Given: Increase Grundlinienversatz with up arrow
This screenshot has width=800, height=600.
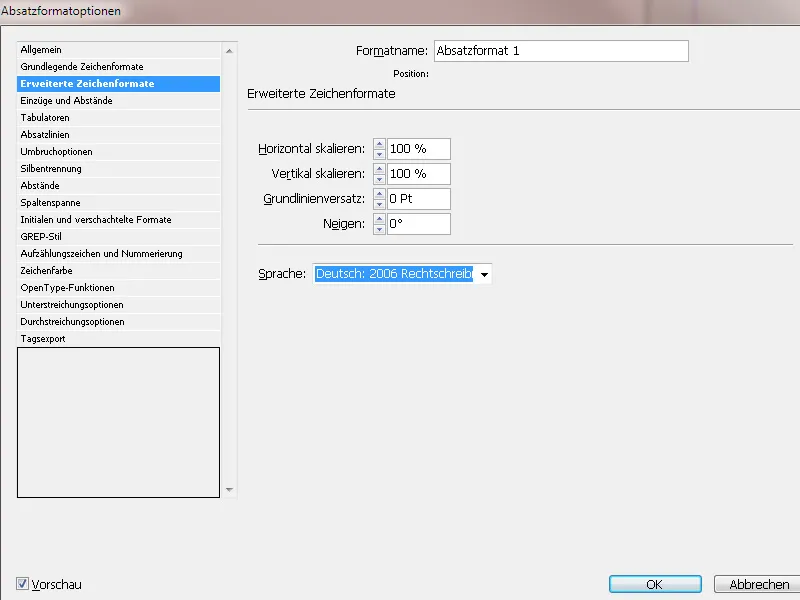Looking at the screenshot, I should pyautogui.click(x=379, y=194).
